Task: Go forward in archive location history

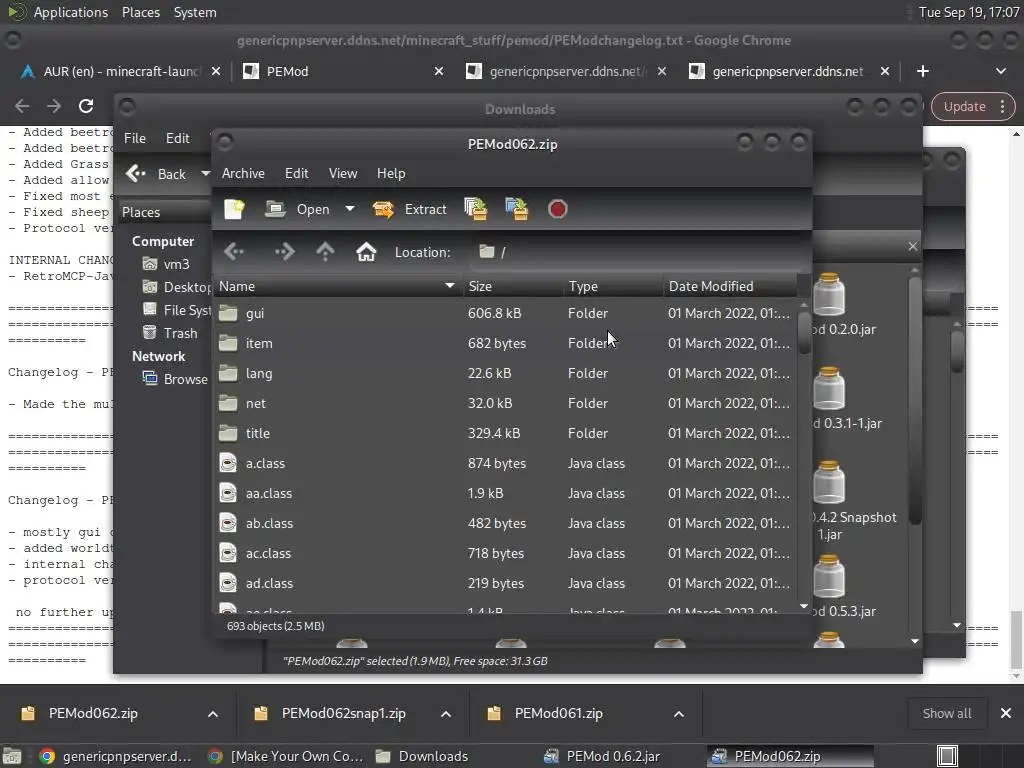Action: click(x=285, y=251)
